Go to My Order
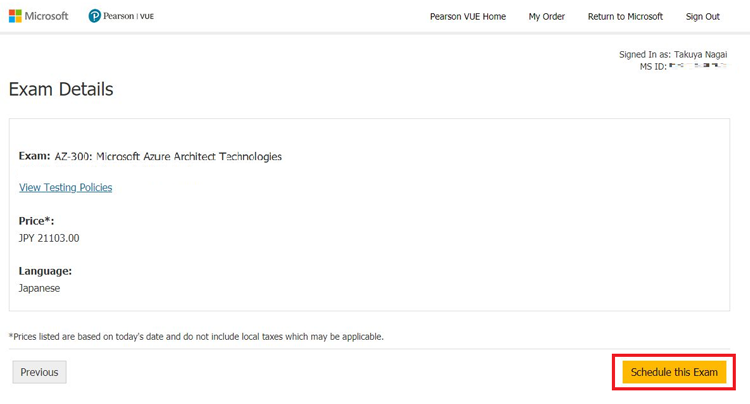 click(546, 17)
